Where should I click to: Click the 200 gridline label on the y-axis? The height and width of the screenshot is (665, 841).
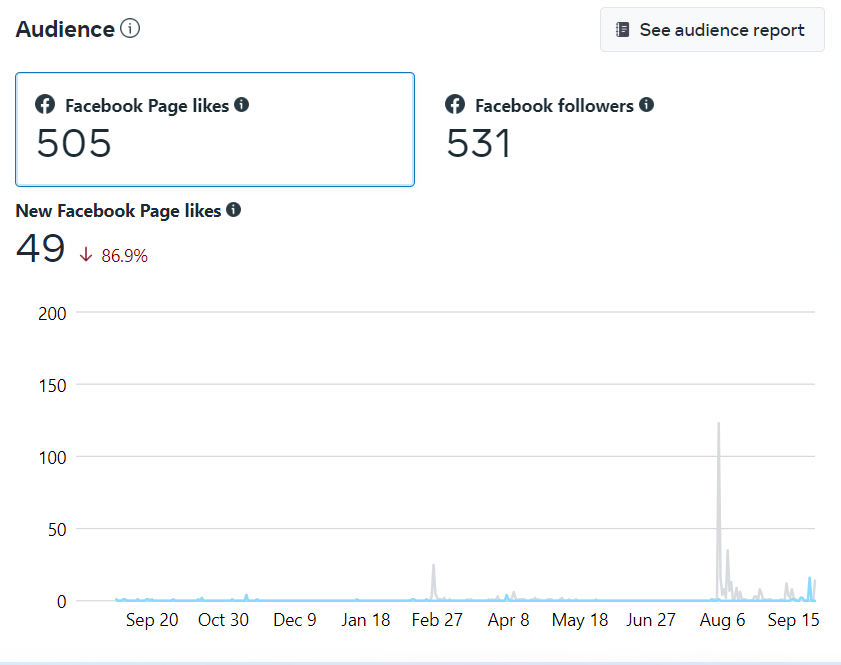point(52,313)
